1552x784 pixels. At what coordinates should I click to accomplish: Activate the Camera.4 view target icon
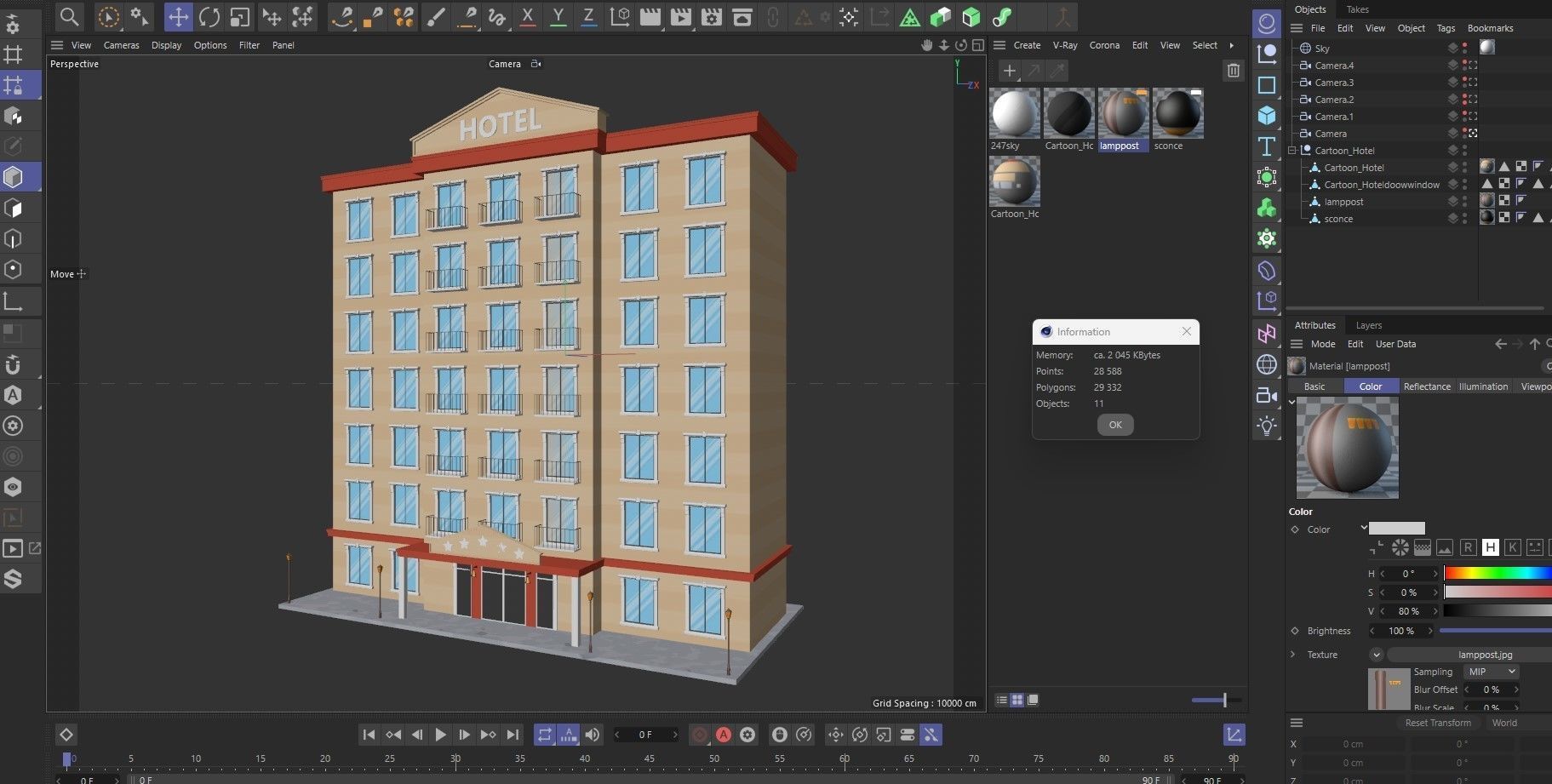(1473, 66)
